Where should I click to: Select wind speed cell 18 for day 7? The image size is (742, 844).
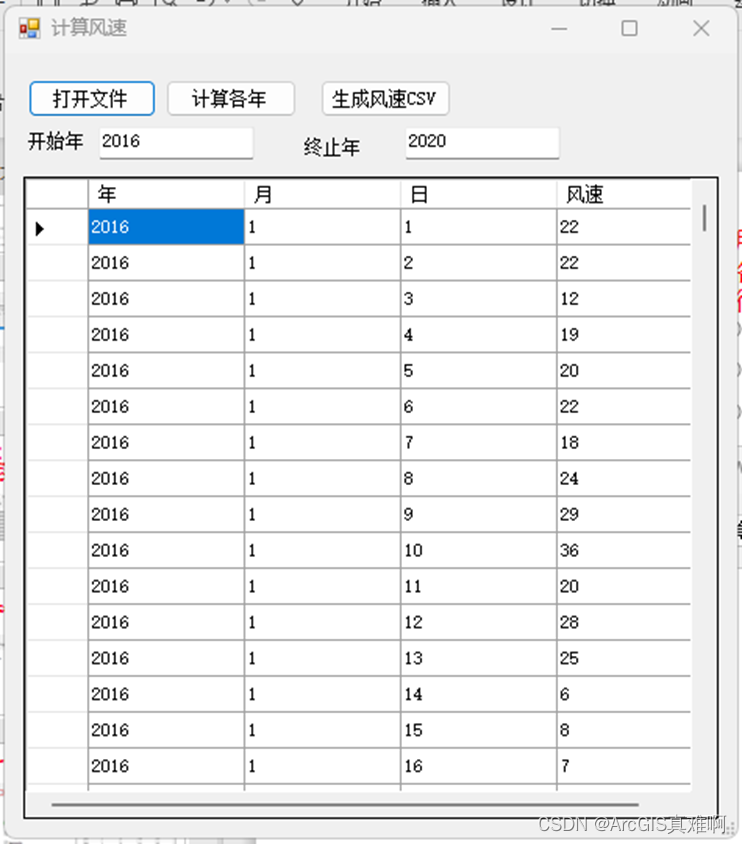624,442
